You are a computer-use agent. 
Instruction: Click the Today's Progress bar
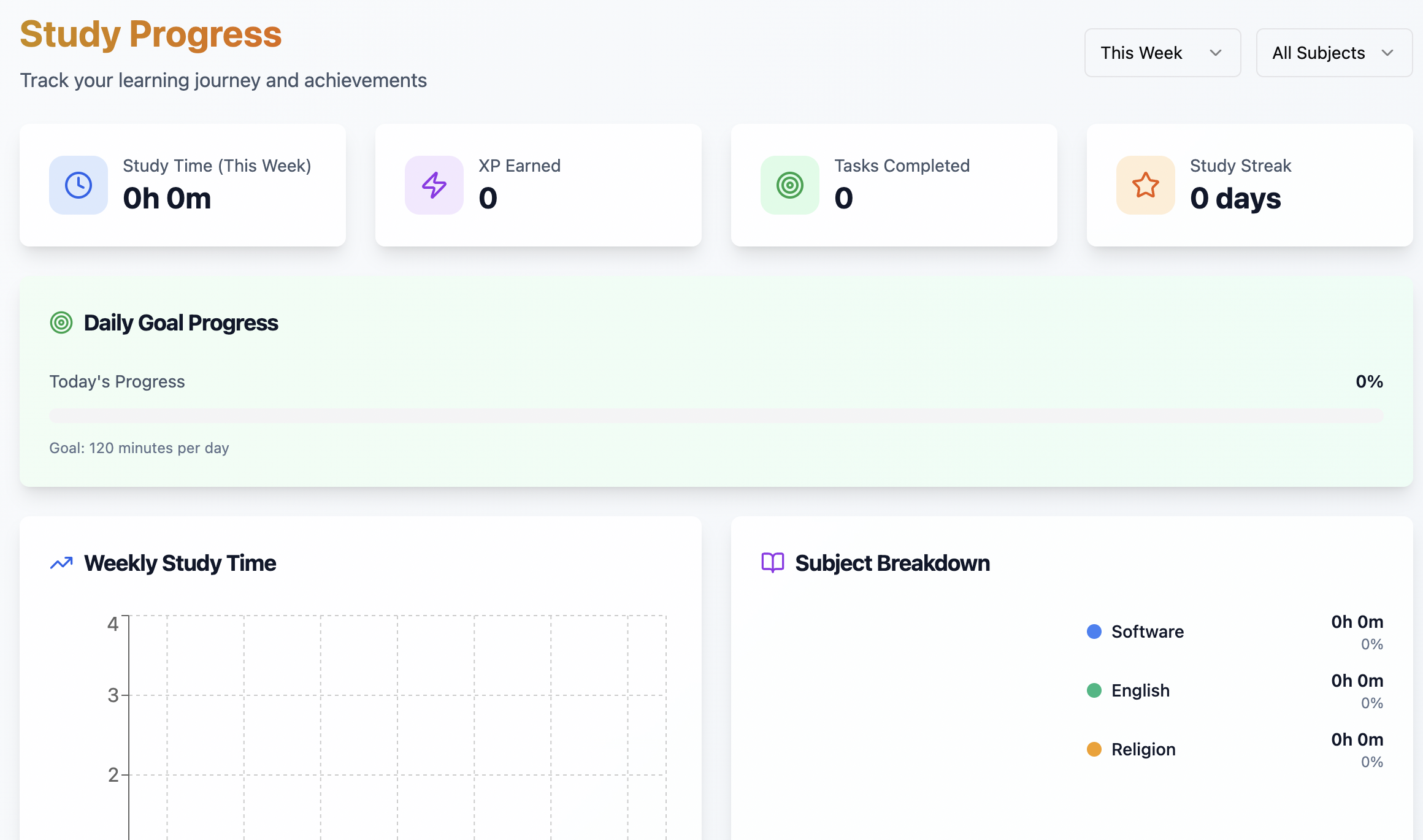click(716, 416)
